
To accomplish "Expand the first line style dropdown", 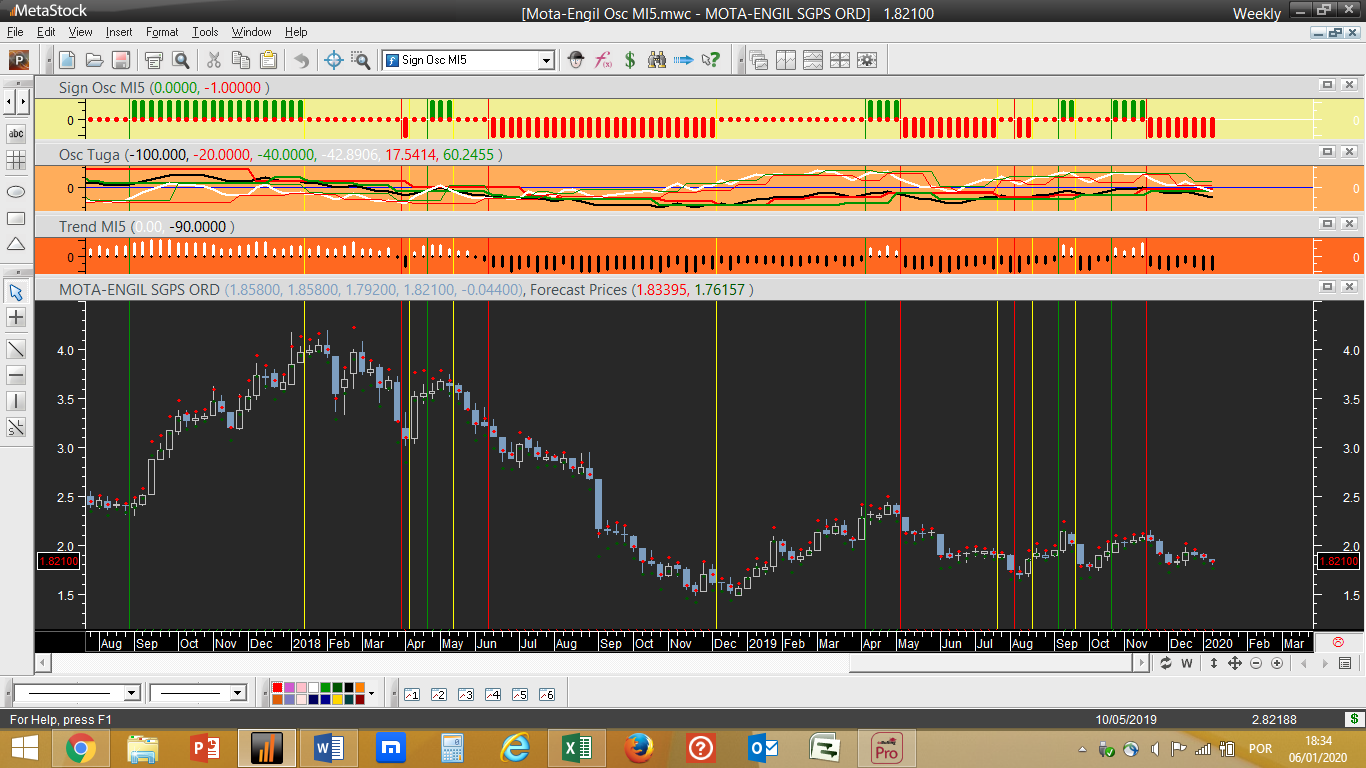I will point(132,693).
